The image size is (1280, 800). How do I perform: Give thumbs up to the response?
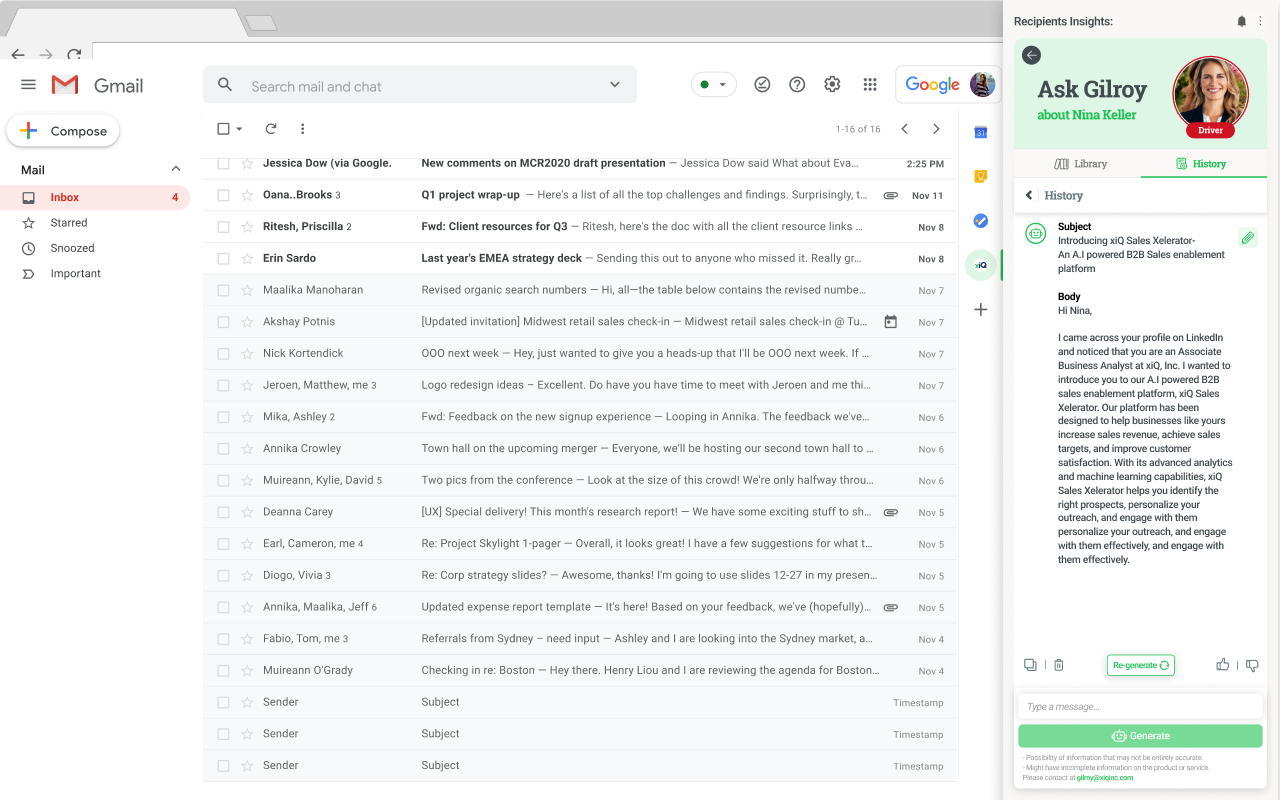[x=1222, y=665]
